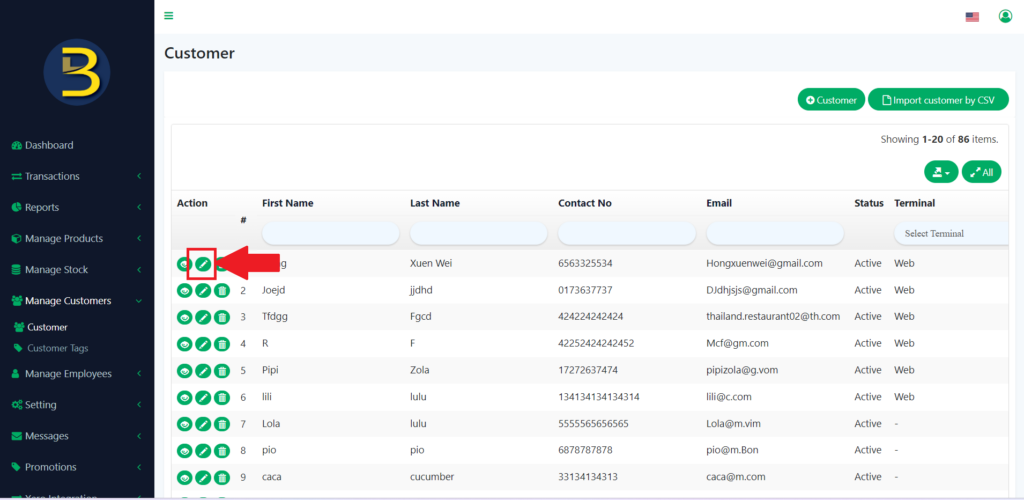View customer Joejd details via eye icon
Screen dimensions: 1024x500
184,290
